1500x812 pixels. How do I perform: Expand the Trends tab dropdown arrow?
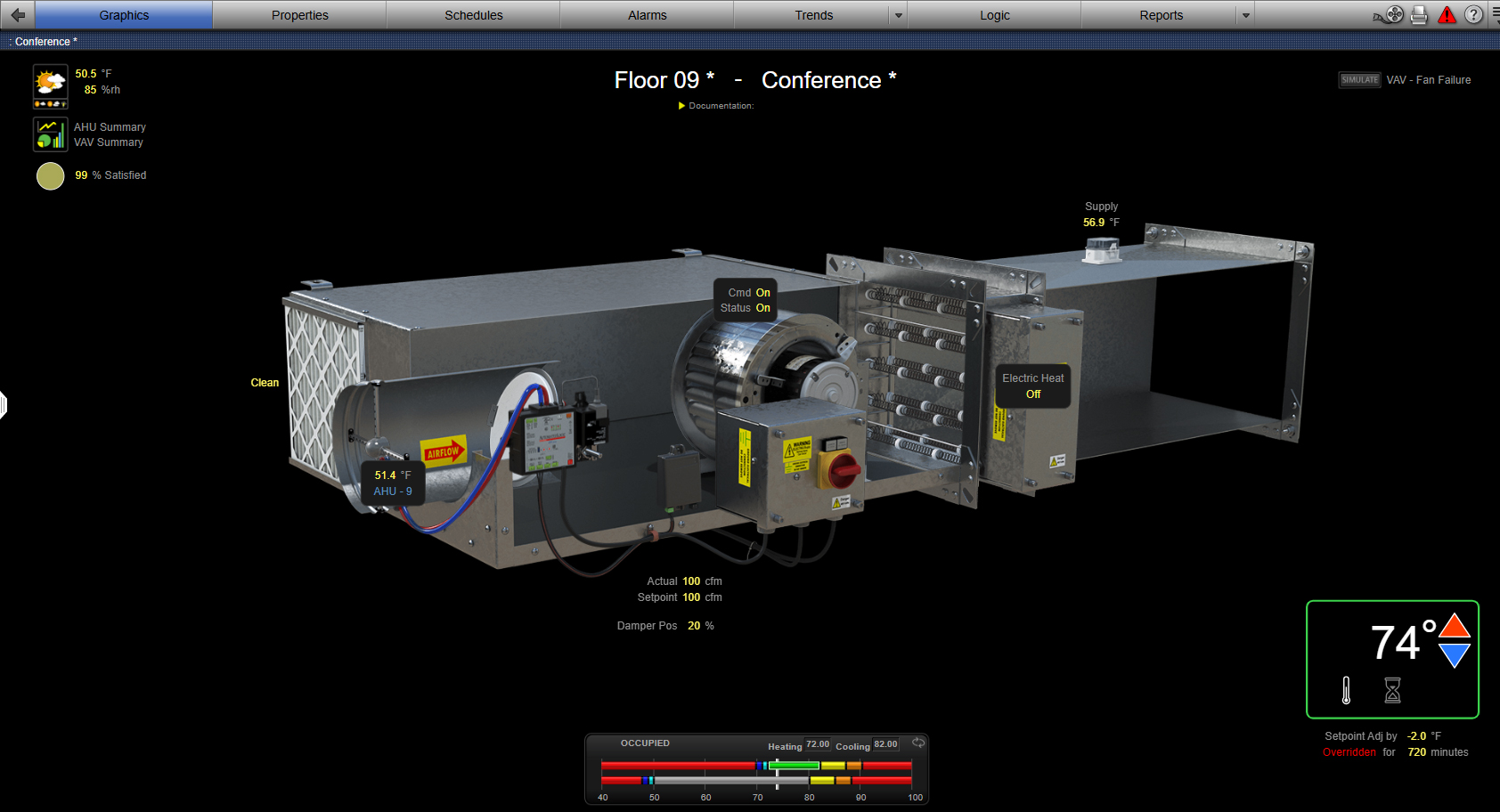click(x=899, y=16)
